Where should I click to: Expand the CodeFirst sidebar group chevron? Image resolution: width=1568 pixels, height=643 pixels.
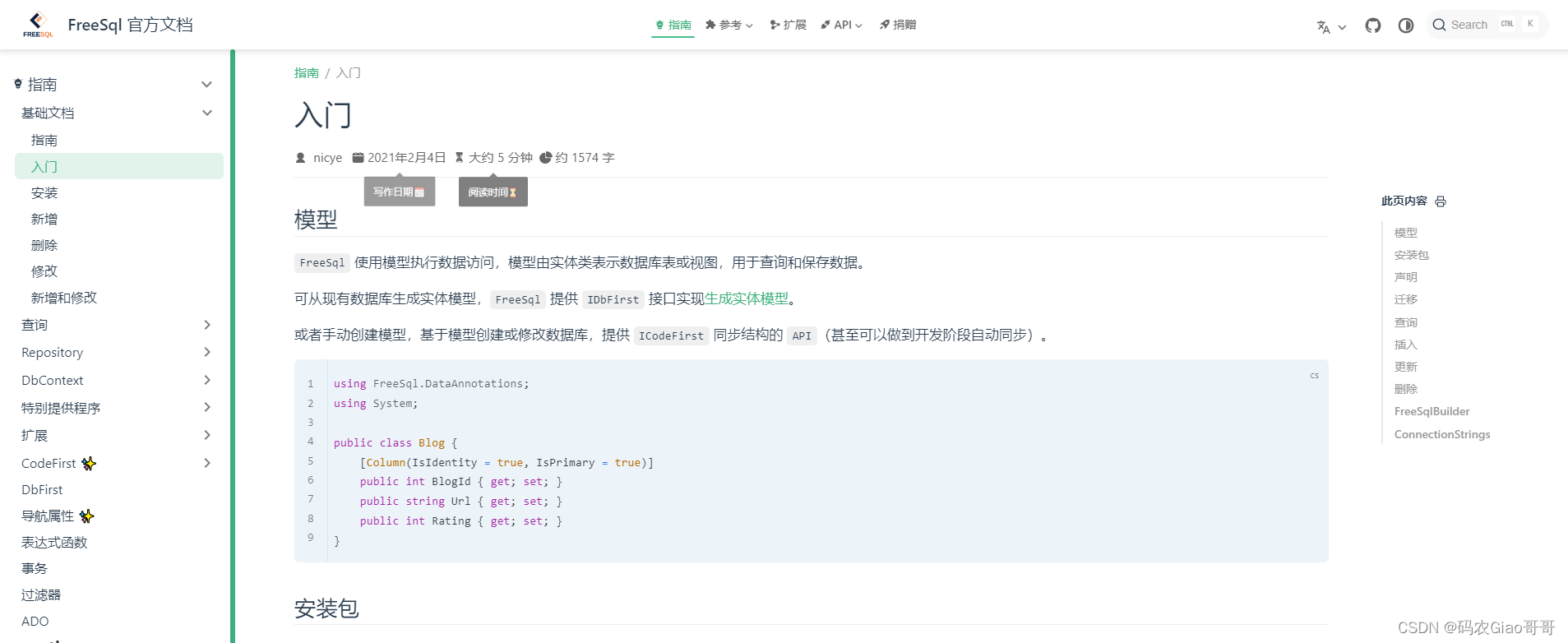pos(207,463)
